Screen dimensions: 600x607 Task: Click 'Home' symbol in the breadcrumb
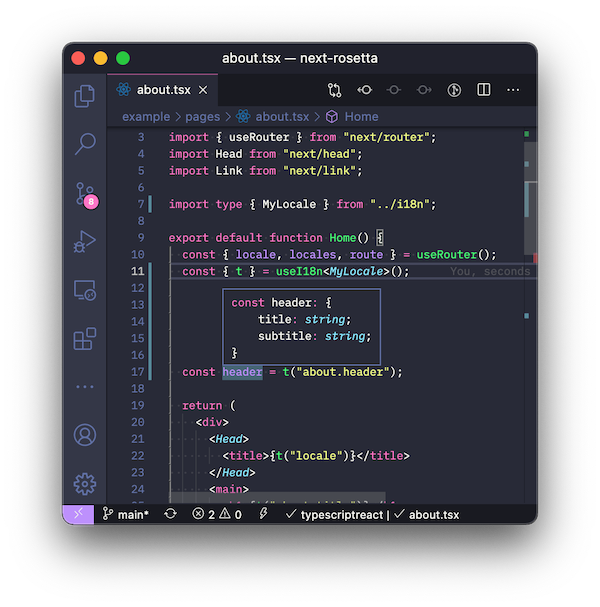pyautogui.click(x=362, y=117)
